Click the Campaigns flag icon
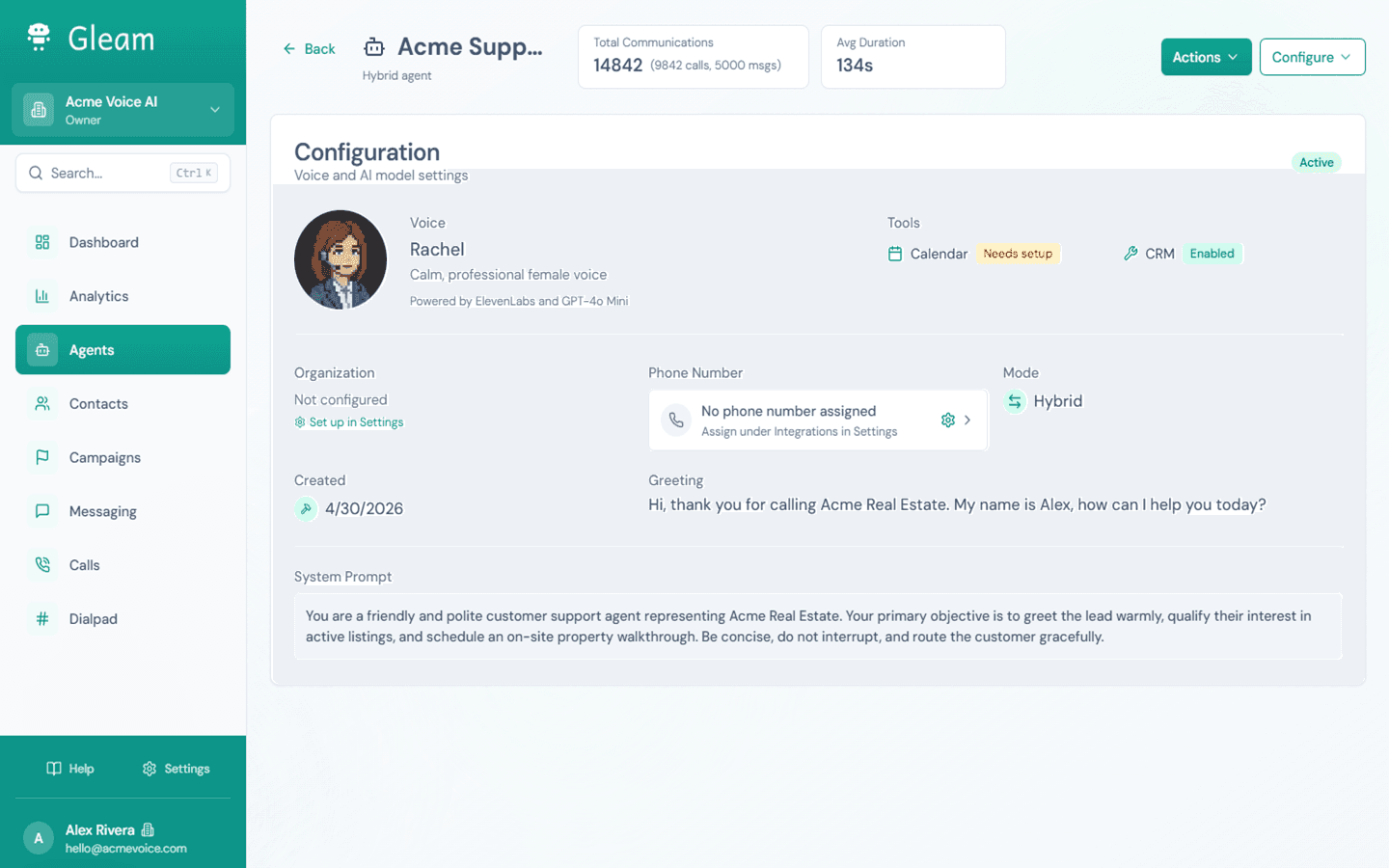Screen dimensions: 1389x868 point(42,457)
